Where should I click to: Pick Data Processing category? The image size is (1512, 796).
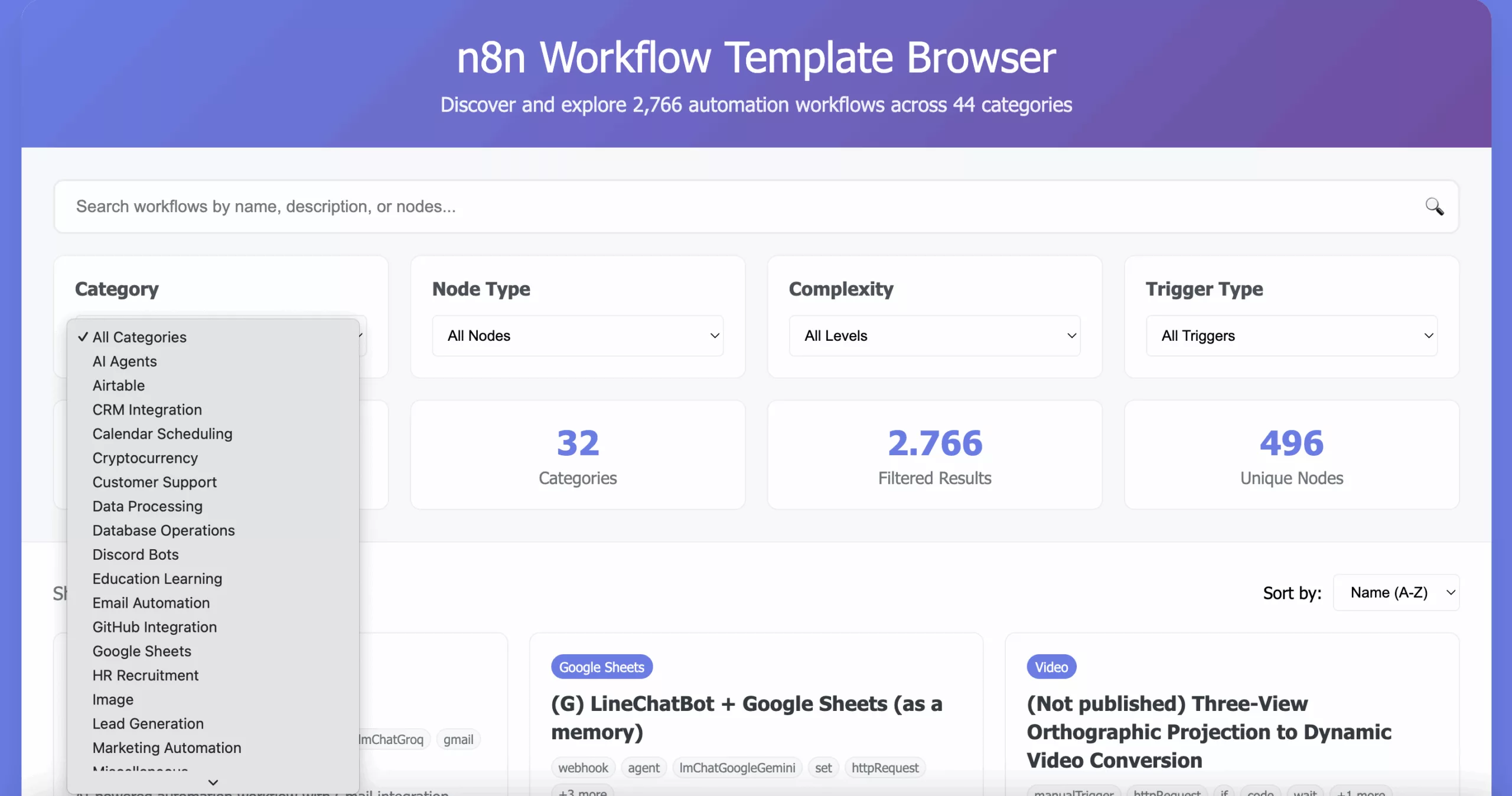coord(147,506)
